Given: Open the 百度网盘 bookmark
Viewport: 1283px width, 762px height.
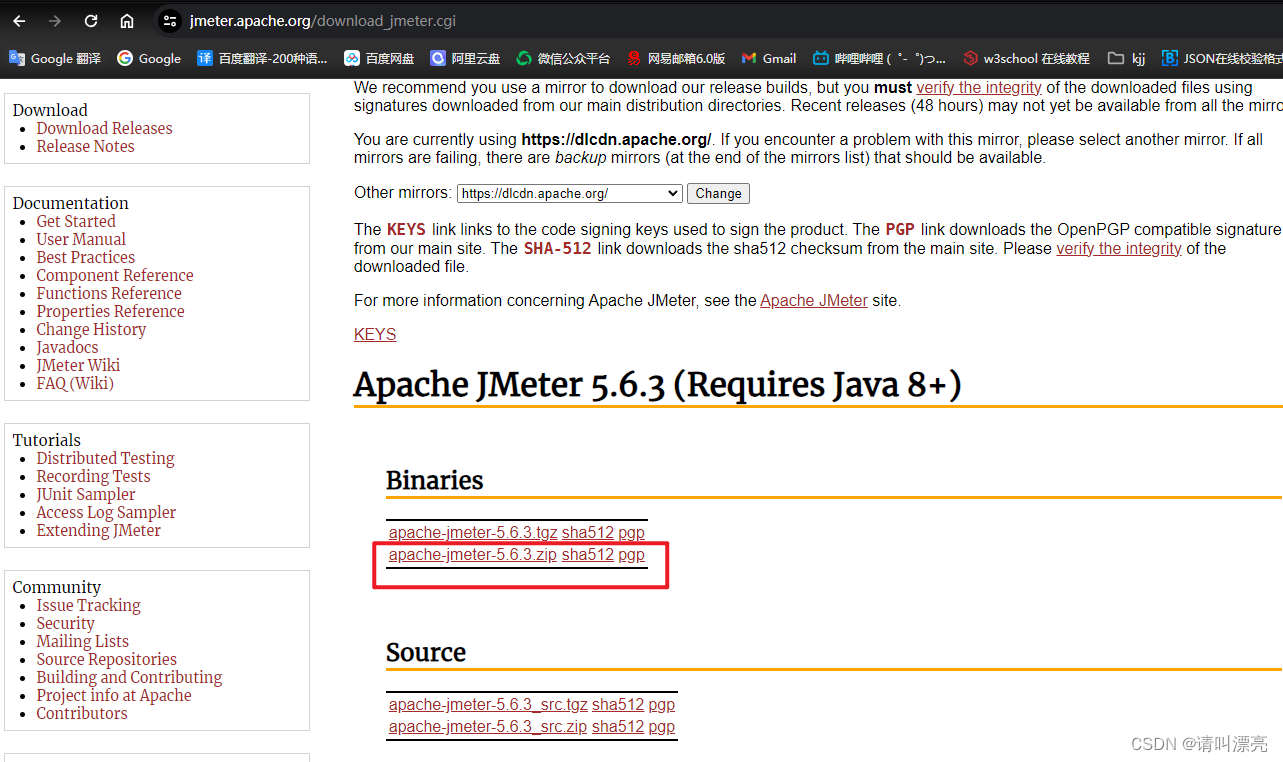Looking at the screenshot, I should [379, 58].
